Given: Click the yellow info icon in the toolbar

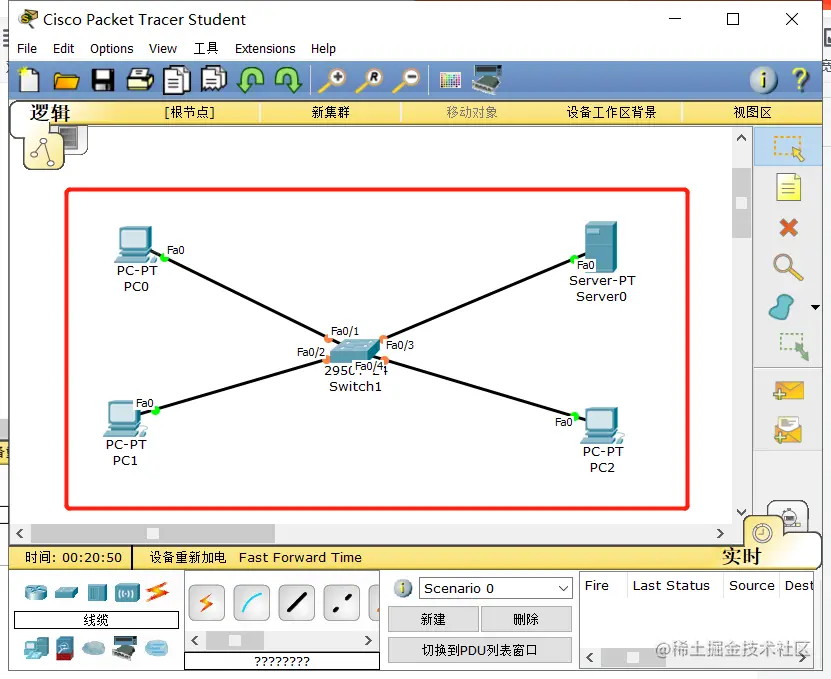Looking at the screenshot, I should click(764, 80).
